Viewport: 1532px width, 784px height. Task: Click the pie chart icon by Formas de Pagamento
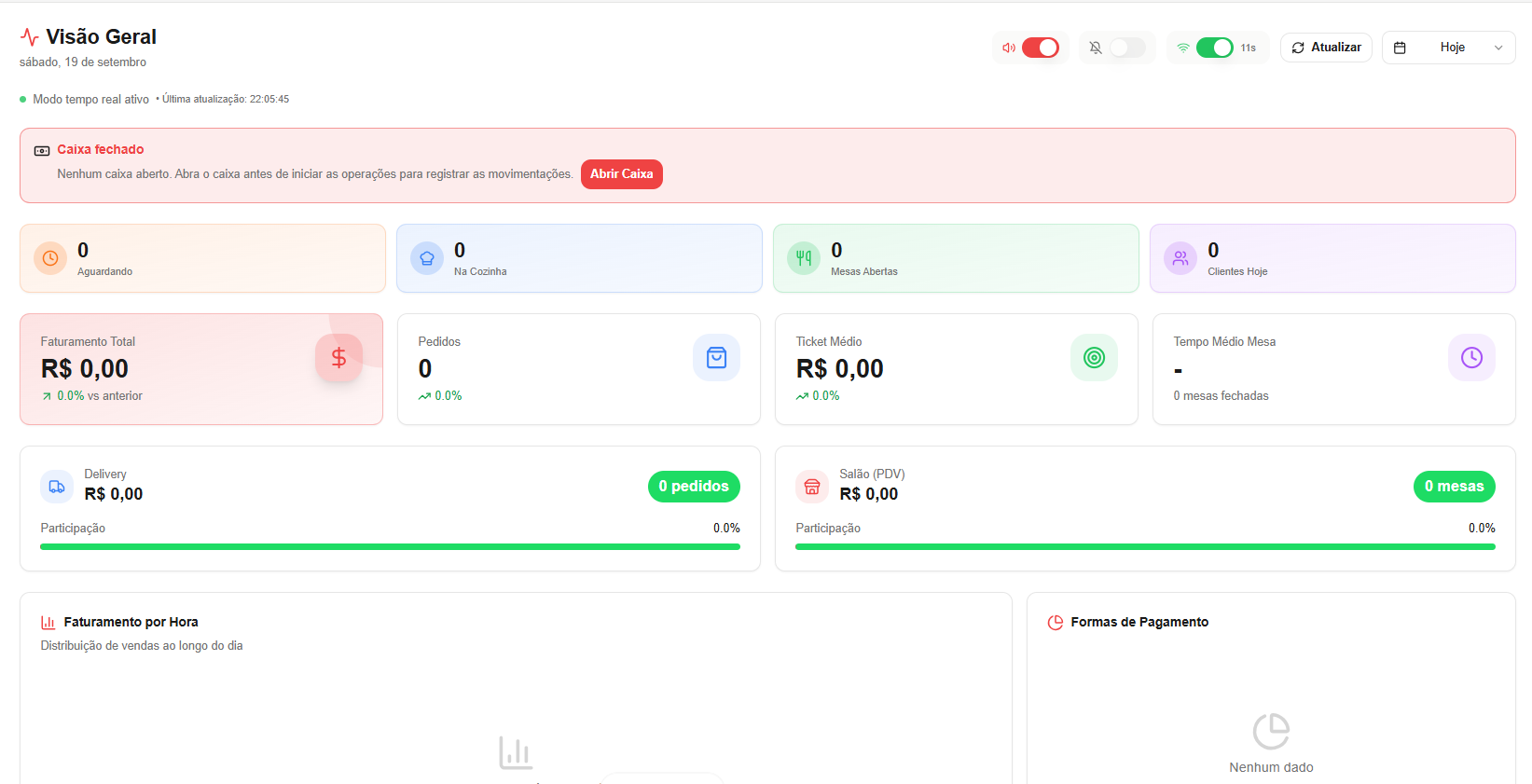(x=1056, y=623)
